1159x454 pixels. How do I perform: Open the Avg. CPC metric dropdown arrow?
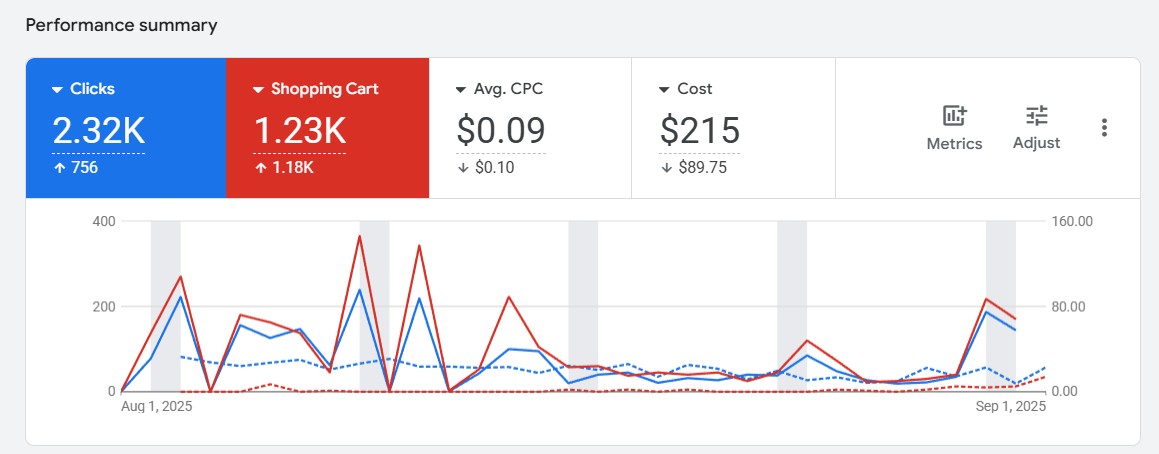[x=461, y=90]
